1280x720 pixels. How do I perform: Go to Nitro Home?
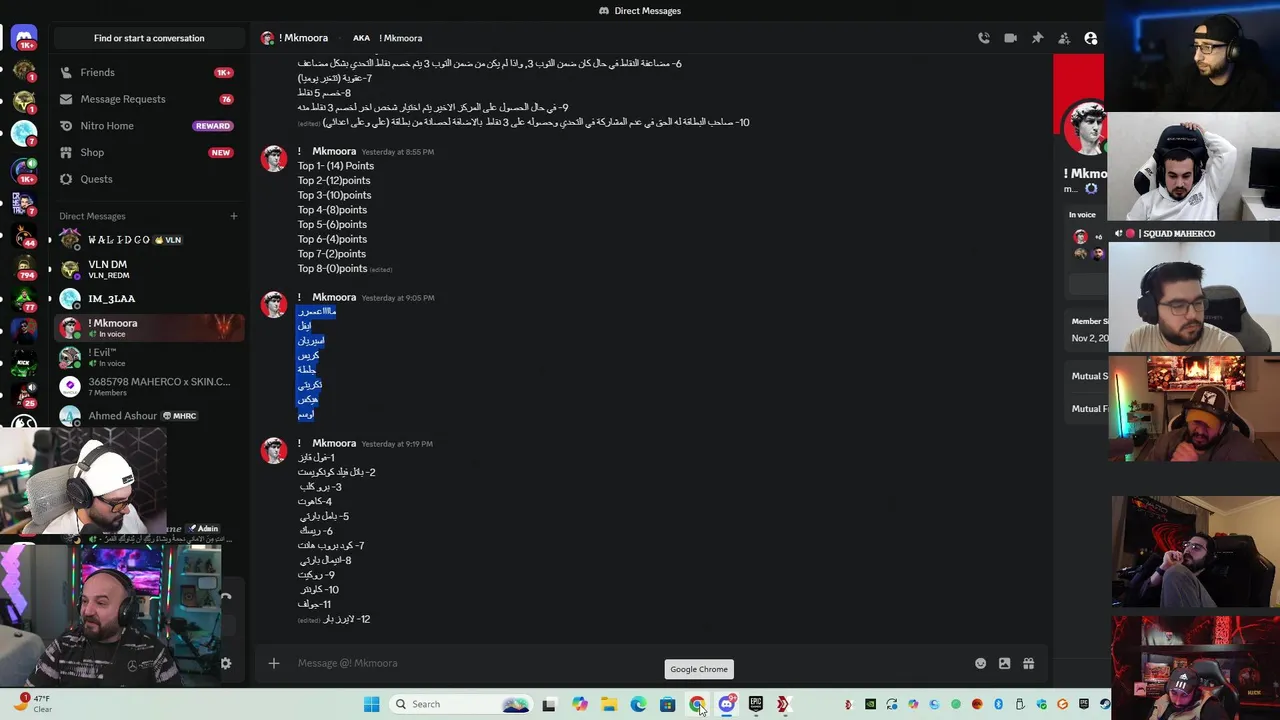tap(149, 126)
